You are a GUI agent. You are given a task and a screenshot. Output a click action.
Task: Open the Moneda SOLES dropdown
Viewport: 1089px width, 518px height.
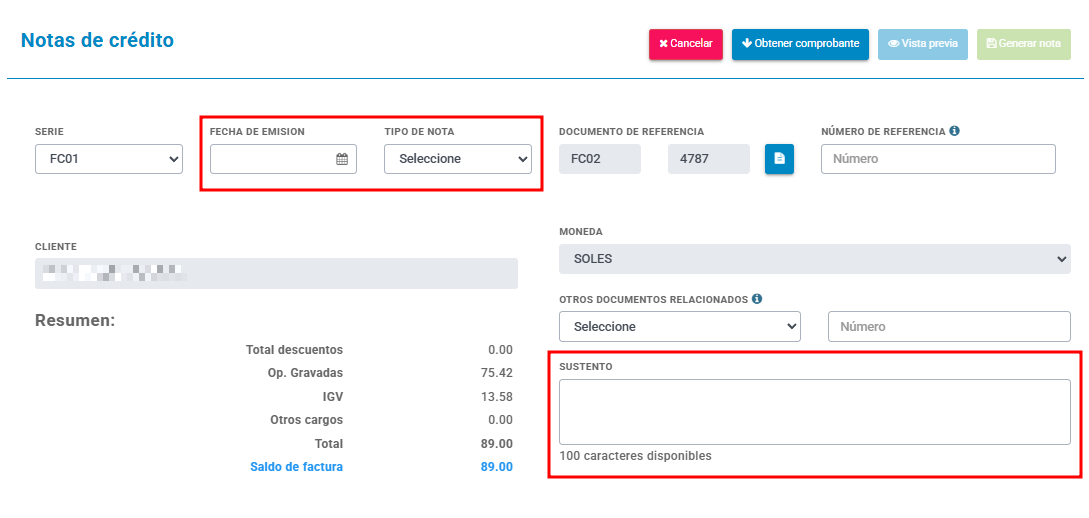pos(815,259)
